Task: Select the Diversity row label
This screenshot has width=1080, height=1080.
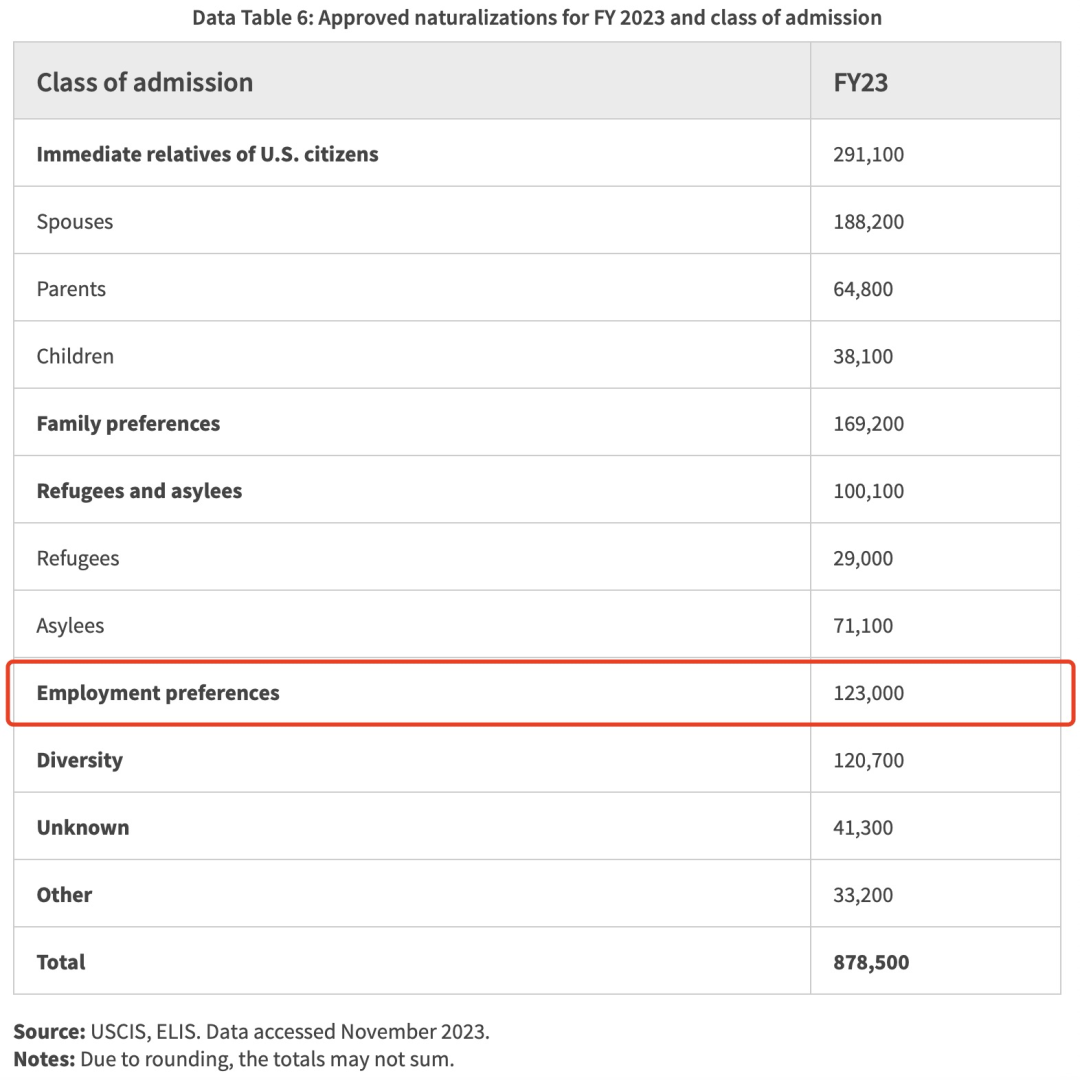Action: [x=80, y=760]
